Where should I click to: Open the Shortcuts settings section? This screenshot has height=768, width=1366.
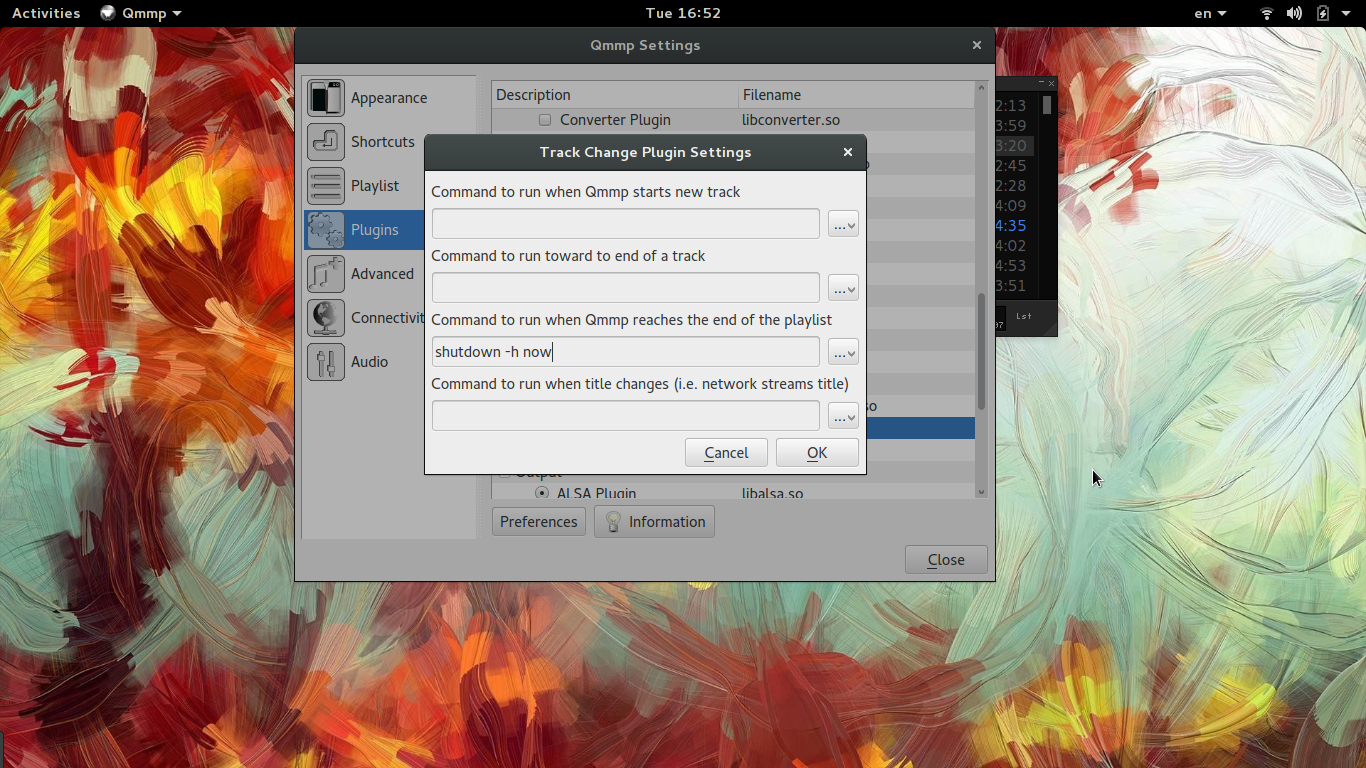[x=389, y=142]
